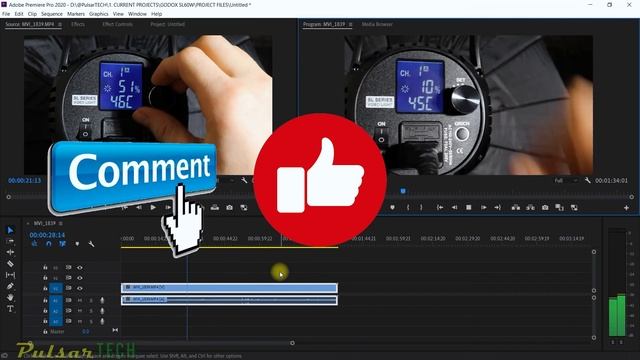
Task: Step back one frame in Source monitor
Action: (139, 208)
